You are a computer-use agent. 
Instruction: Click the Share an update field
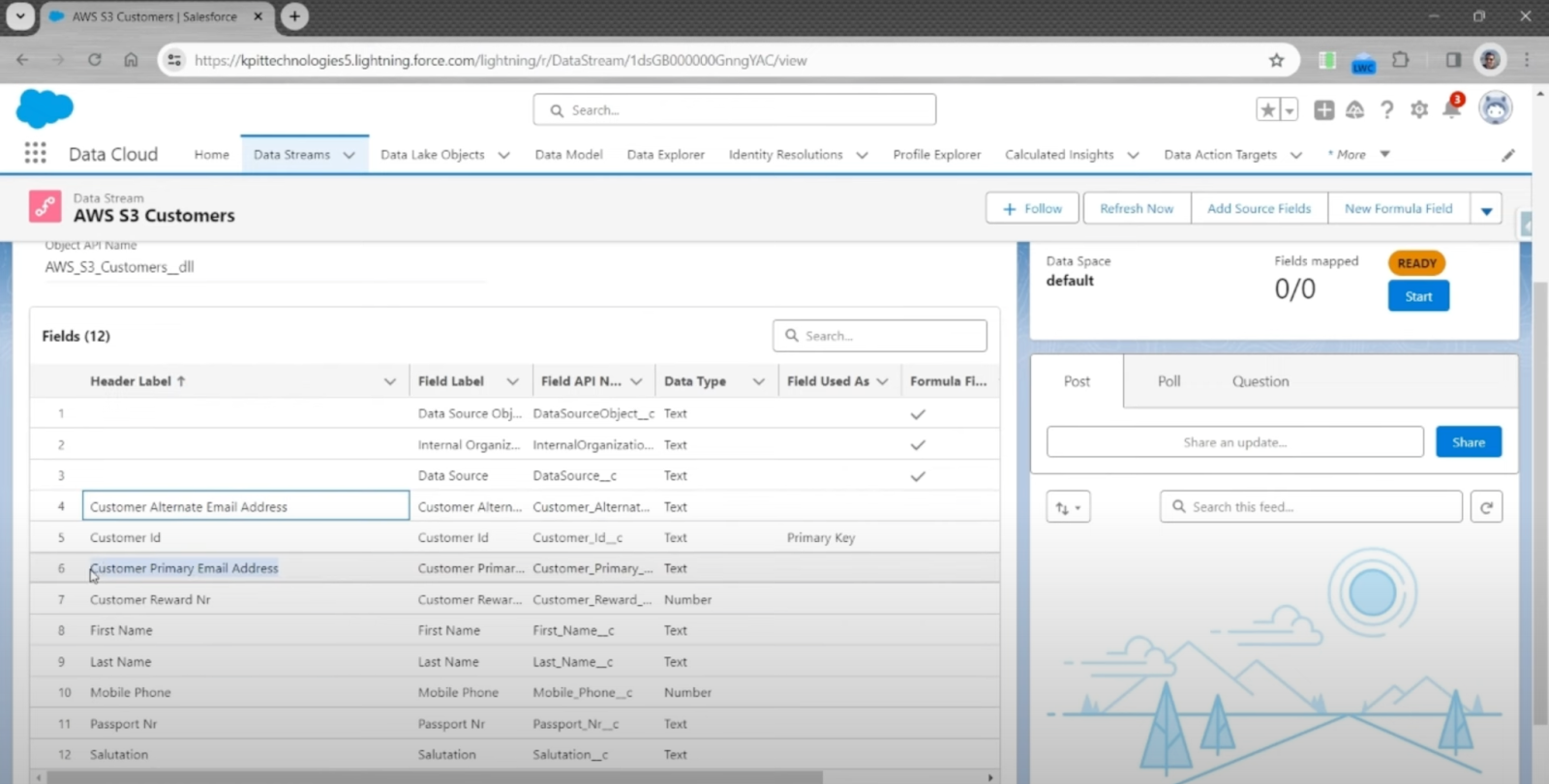[1234, 441]
